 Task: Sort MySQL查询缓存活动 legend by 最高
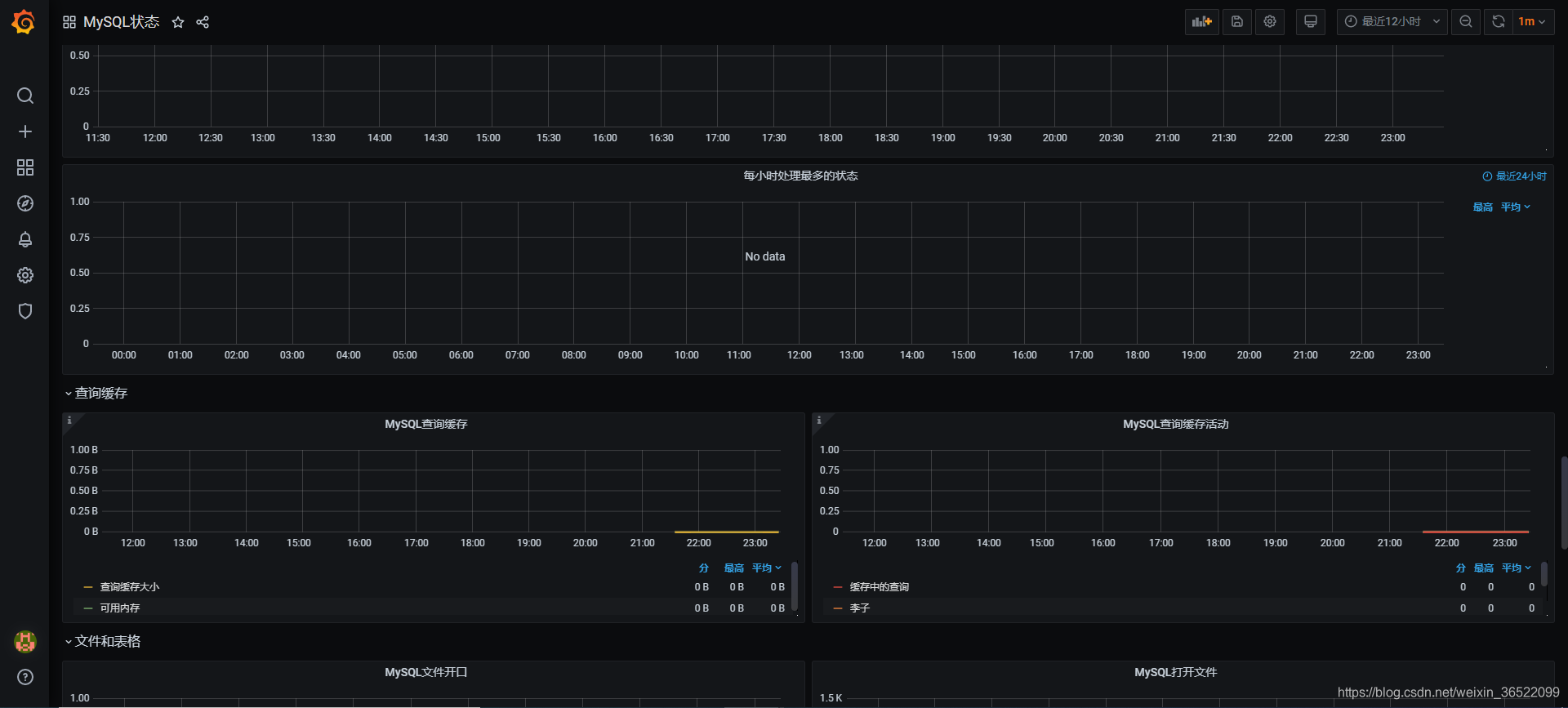click(x=1484, y=568)
